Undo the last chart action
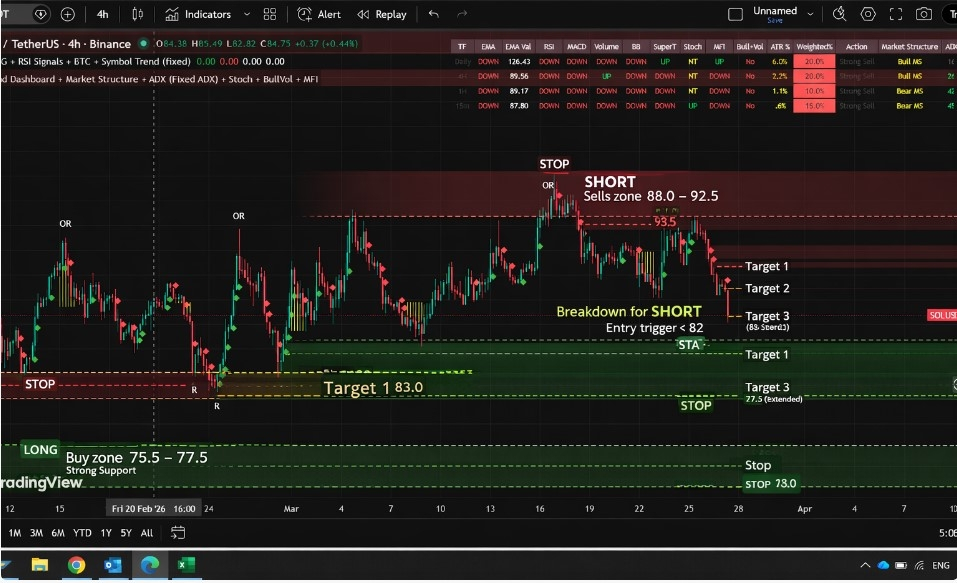The image size is (957, 583). (433, 14)
